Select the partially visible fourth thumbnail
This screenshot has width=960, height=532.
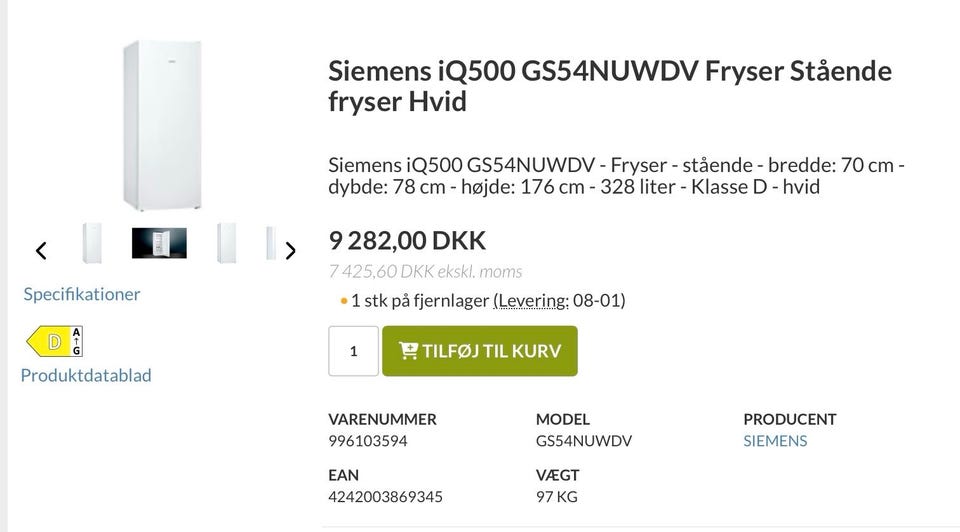point(270,243)
